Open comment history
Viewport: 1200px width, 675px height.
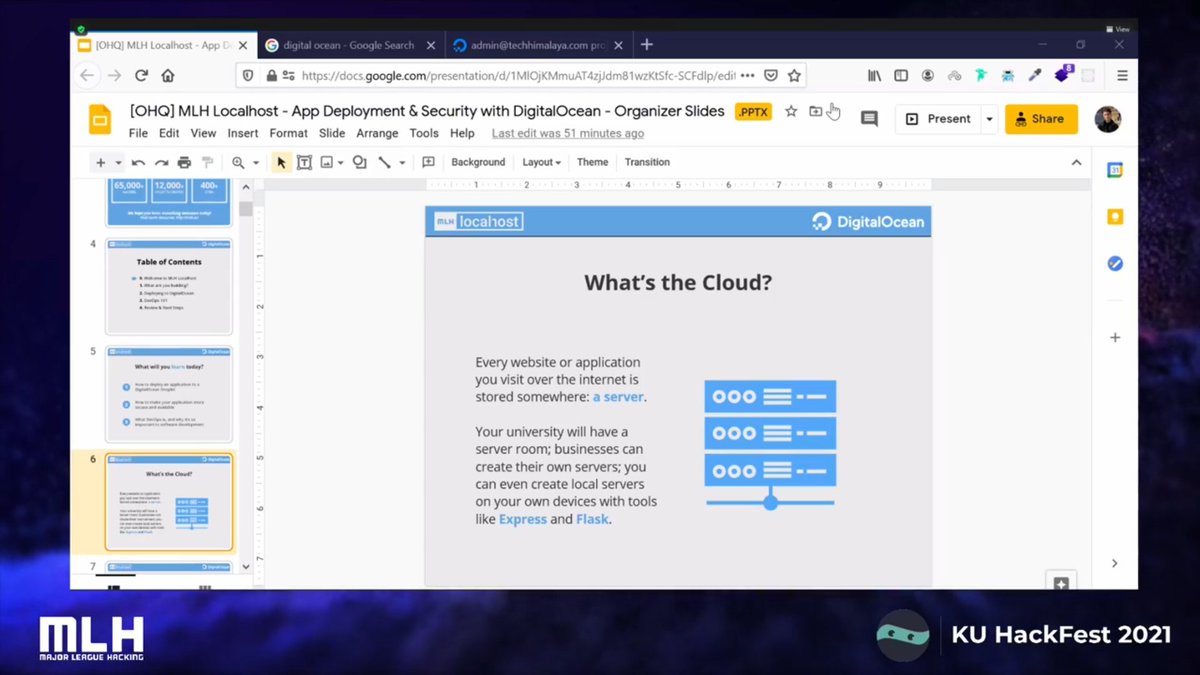[x=869, y=118]
